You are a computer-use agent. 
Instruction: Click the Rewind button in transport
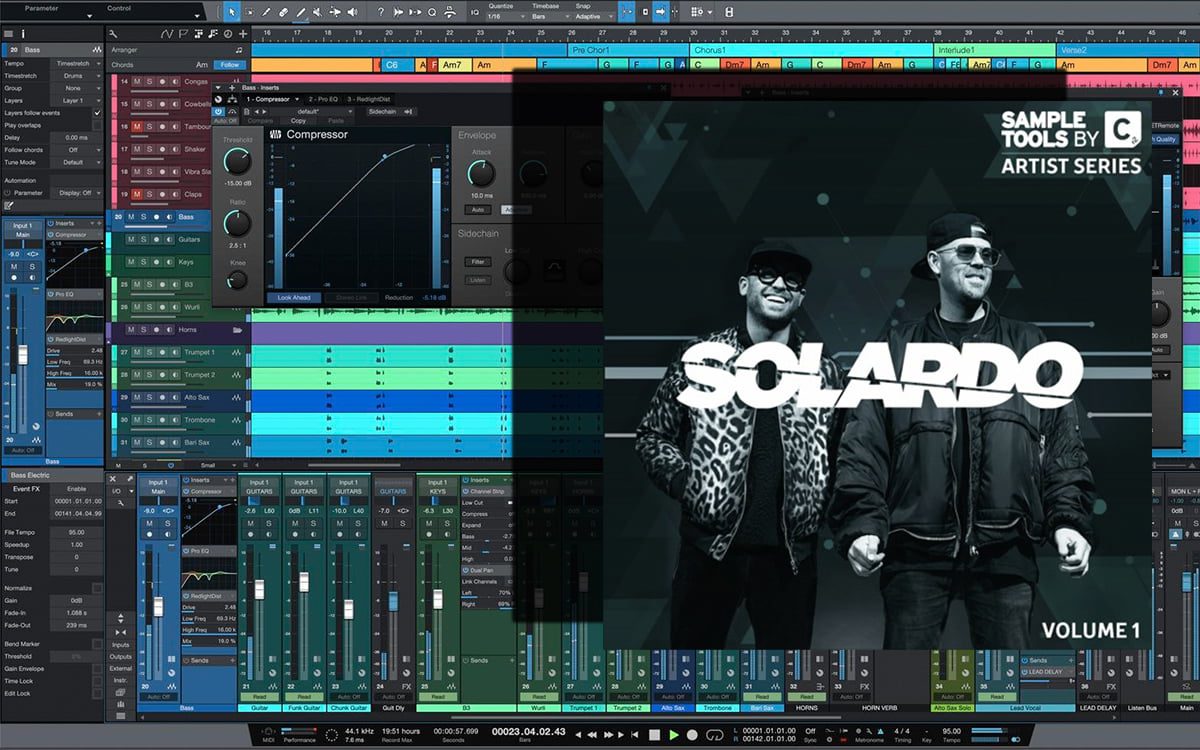tap(593, 735)
